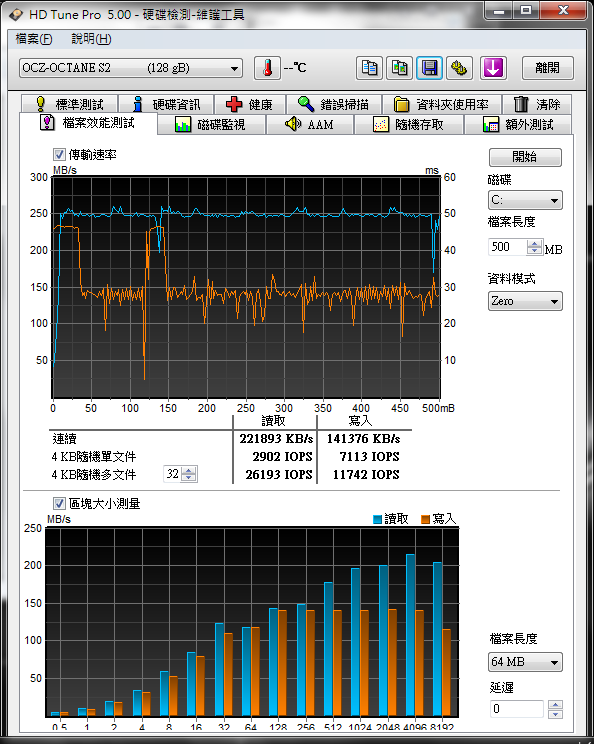This screenshot has width=594, height=744.
Task: Increase the 延遲 delay value
Action: coord(555,705)
